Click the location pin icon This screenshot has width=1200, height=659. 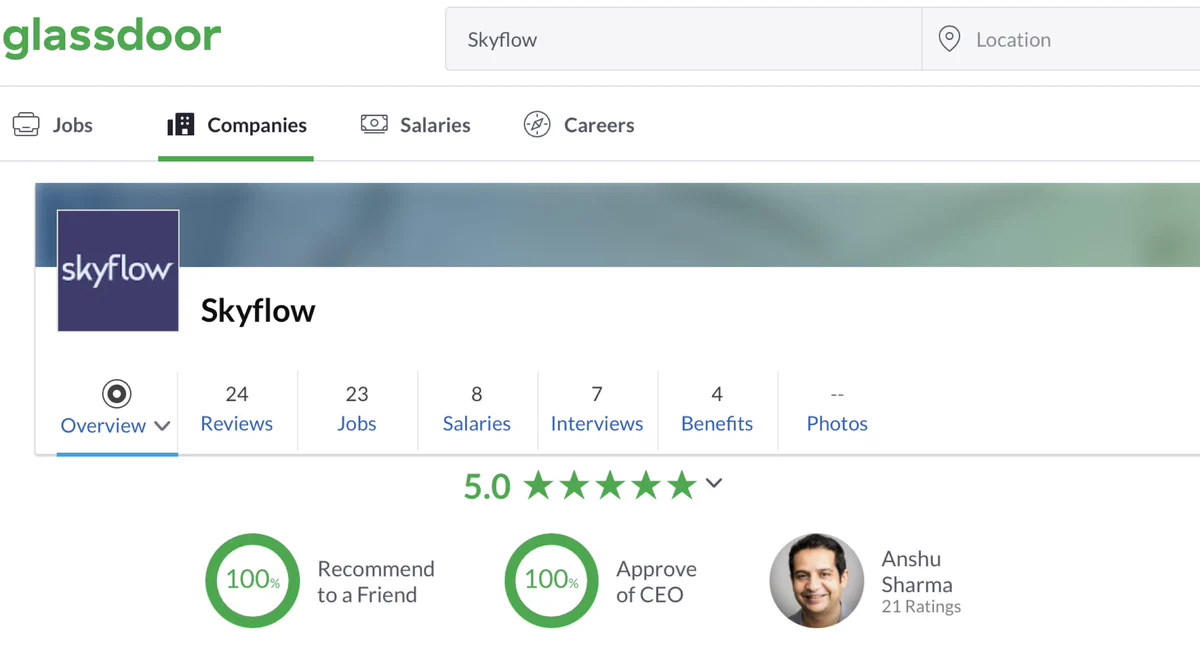949,39
